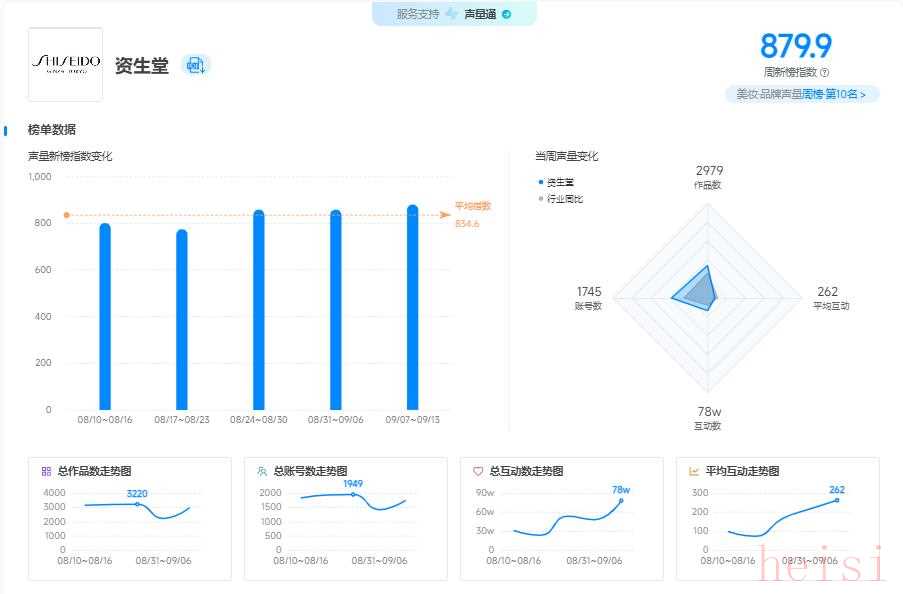Click the 1949 data point on 总账号数 chart
The width and height of the screenshot is (903, 594).
pos(353,494)
